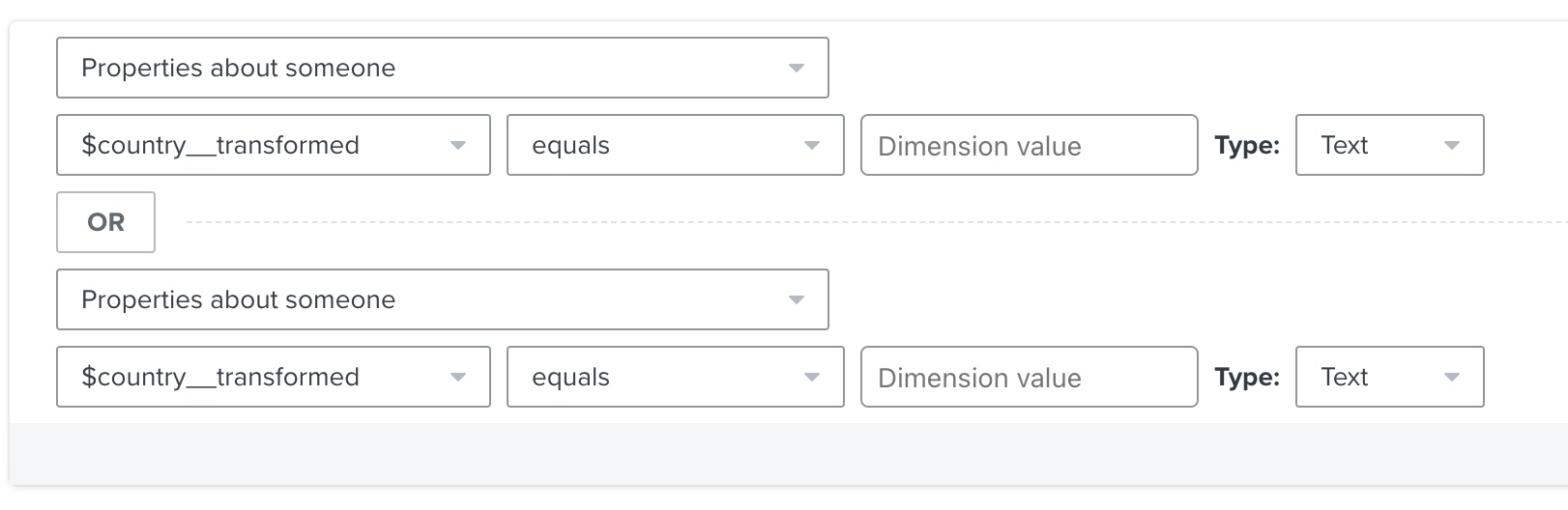Click caret of second condition's Text type selector
The image size is (1568, 510).
tap(1451, 378)
